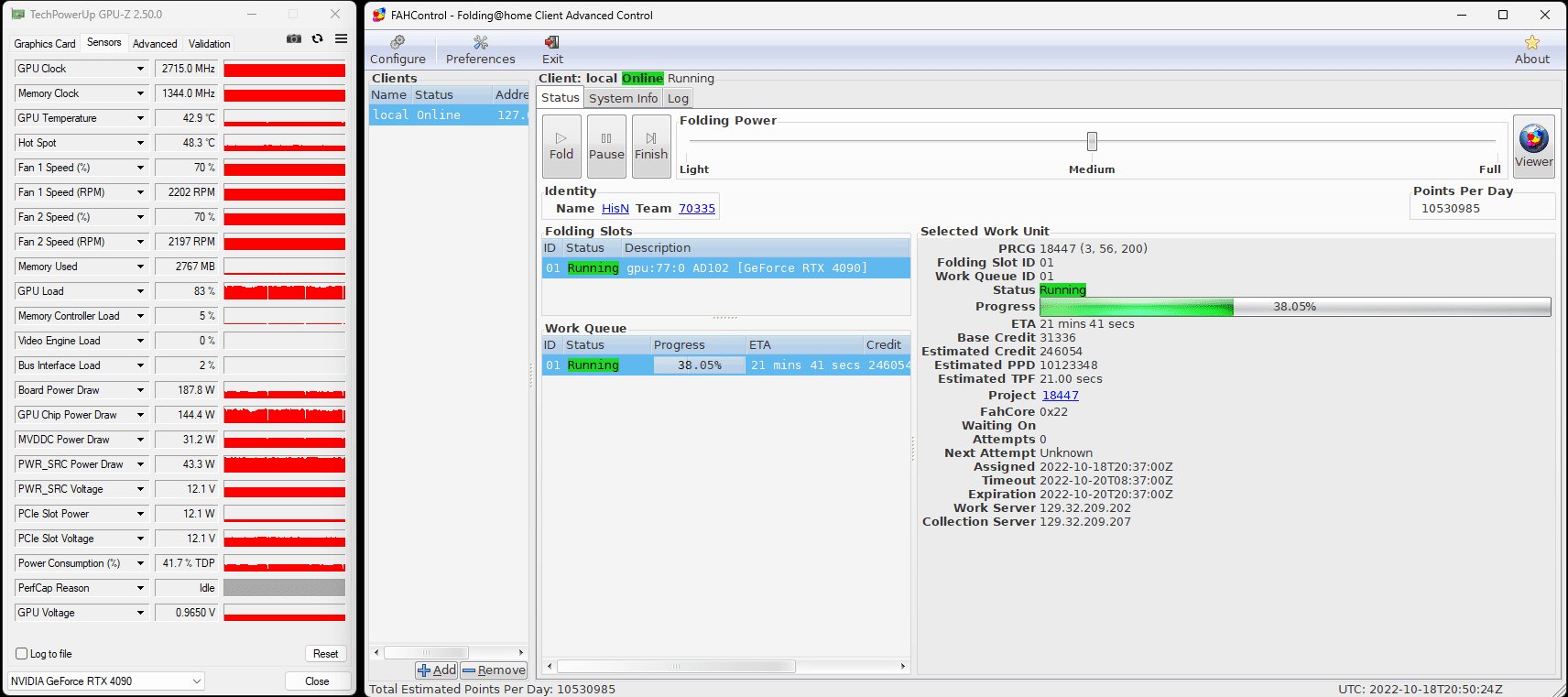Expand GPU Voltage sensor dropdown
Viewport: 1568px width, 697px height.
coord(140,613)
